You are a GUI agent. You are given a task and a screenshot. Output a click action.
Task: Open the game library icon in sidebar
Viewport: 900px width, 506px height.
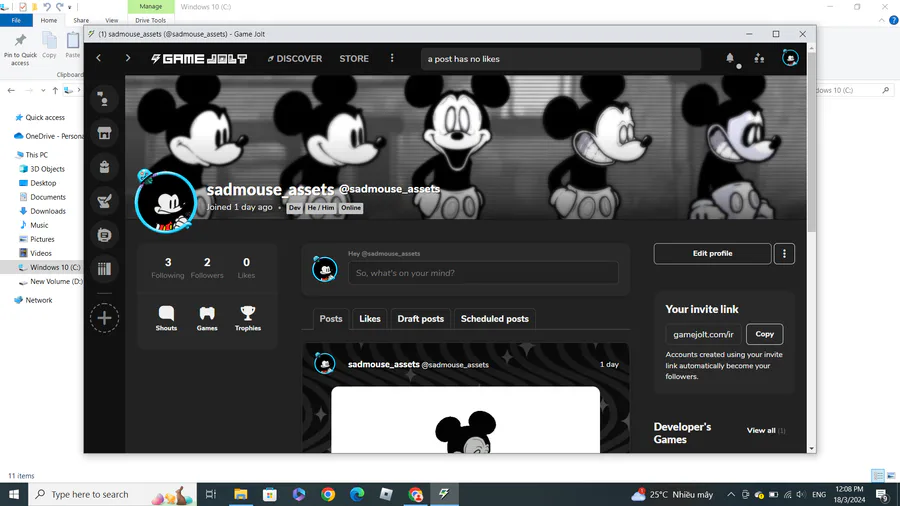(104, 268)
